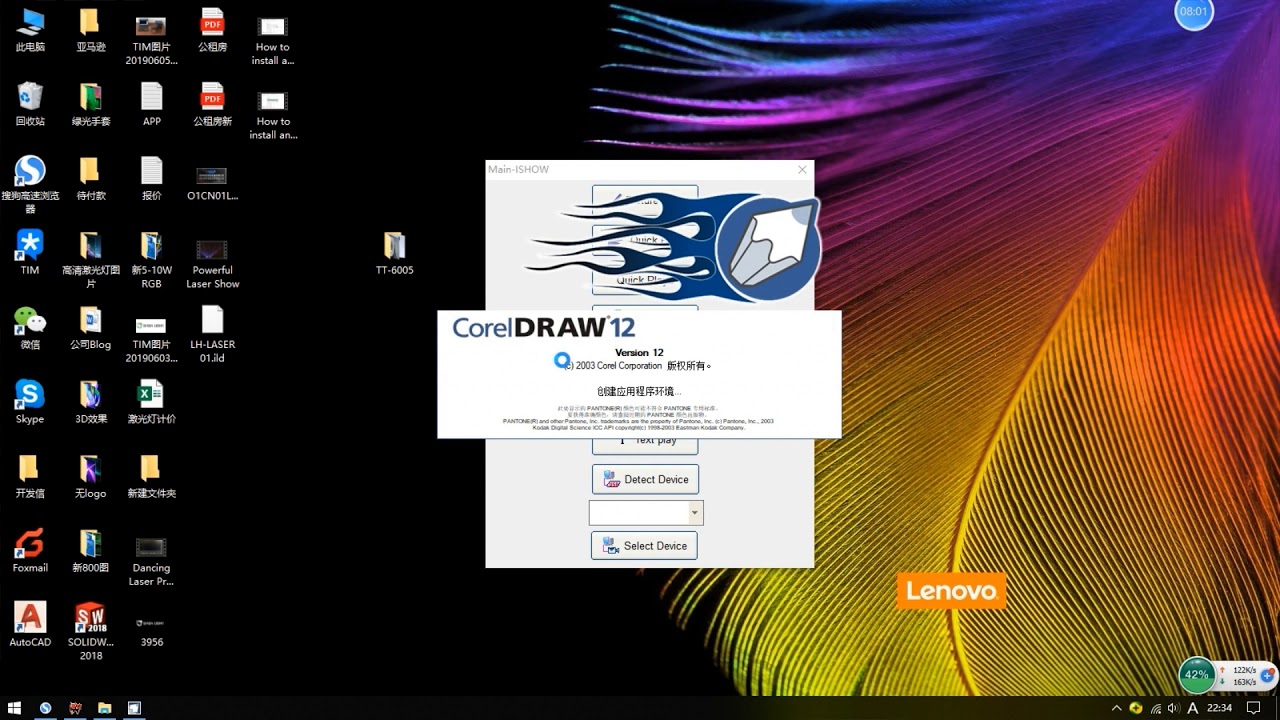Select the 微信 WeChat icon
Image resolution: width=1280 pixels, height=720 pixels.
(30, 327)
